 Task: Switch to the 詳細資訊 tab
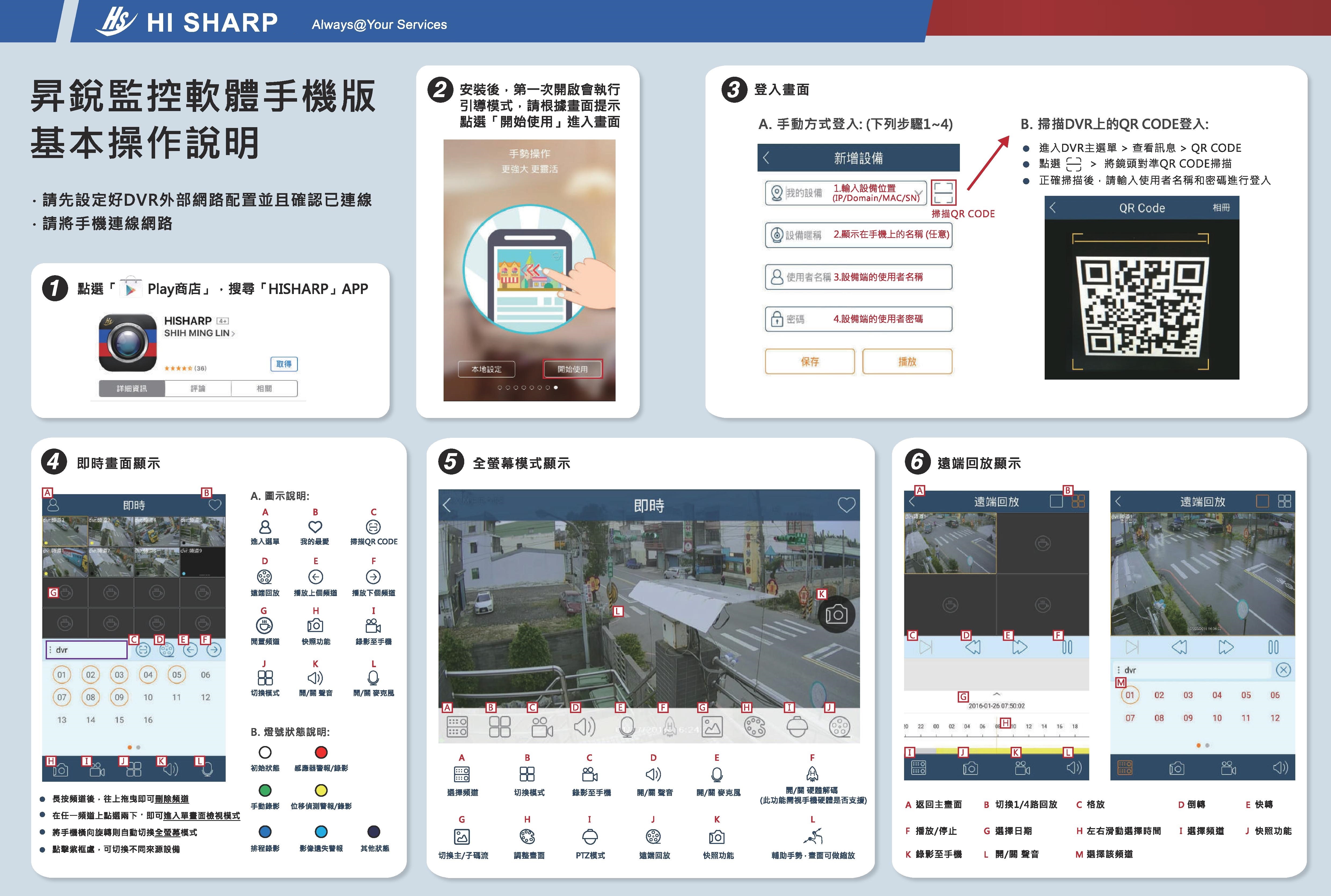pos(131,388)
